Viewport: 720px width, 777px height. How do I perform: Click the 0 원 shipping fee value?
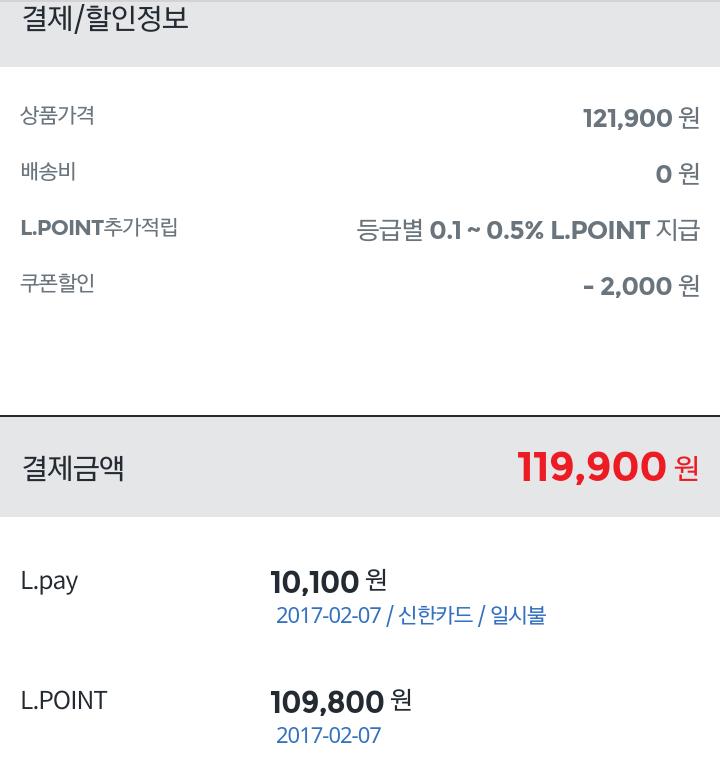click(x=677, y=174)
